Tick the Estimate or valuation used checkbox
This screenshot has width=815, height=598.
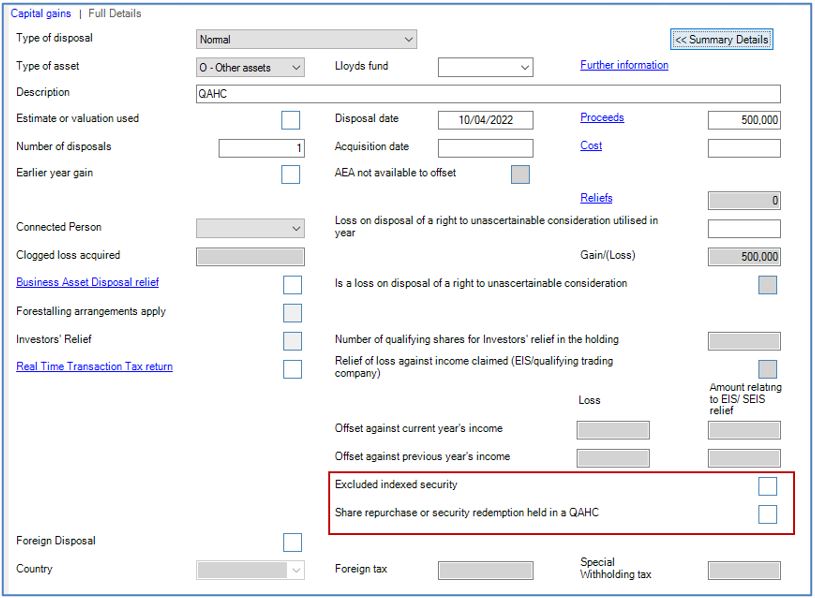click(x=291, y=120)
